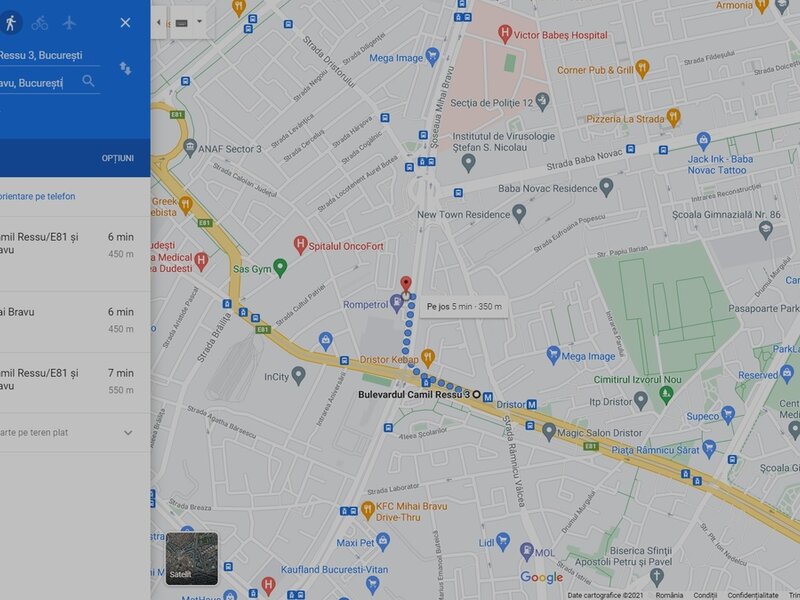Toggle the Satelit map layer thumbnail
Viewport: 800px width, 600px height.
192,558
